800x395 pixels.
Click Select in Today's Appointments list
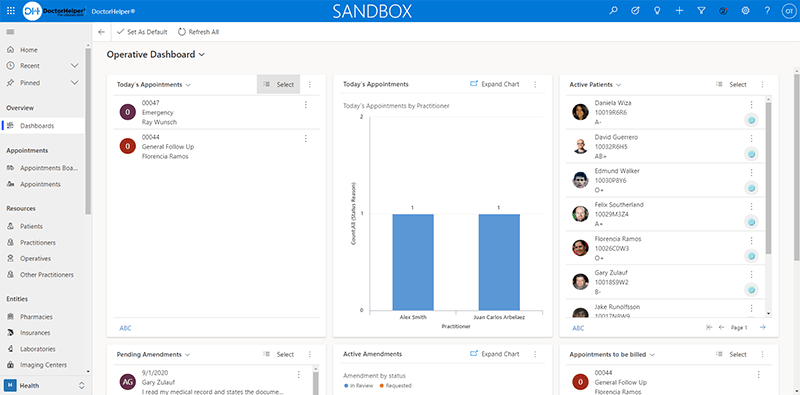click(279, 85)
